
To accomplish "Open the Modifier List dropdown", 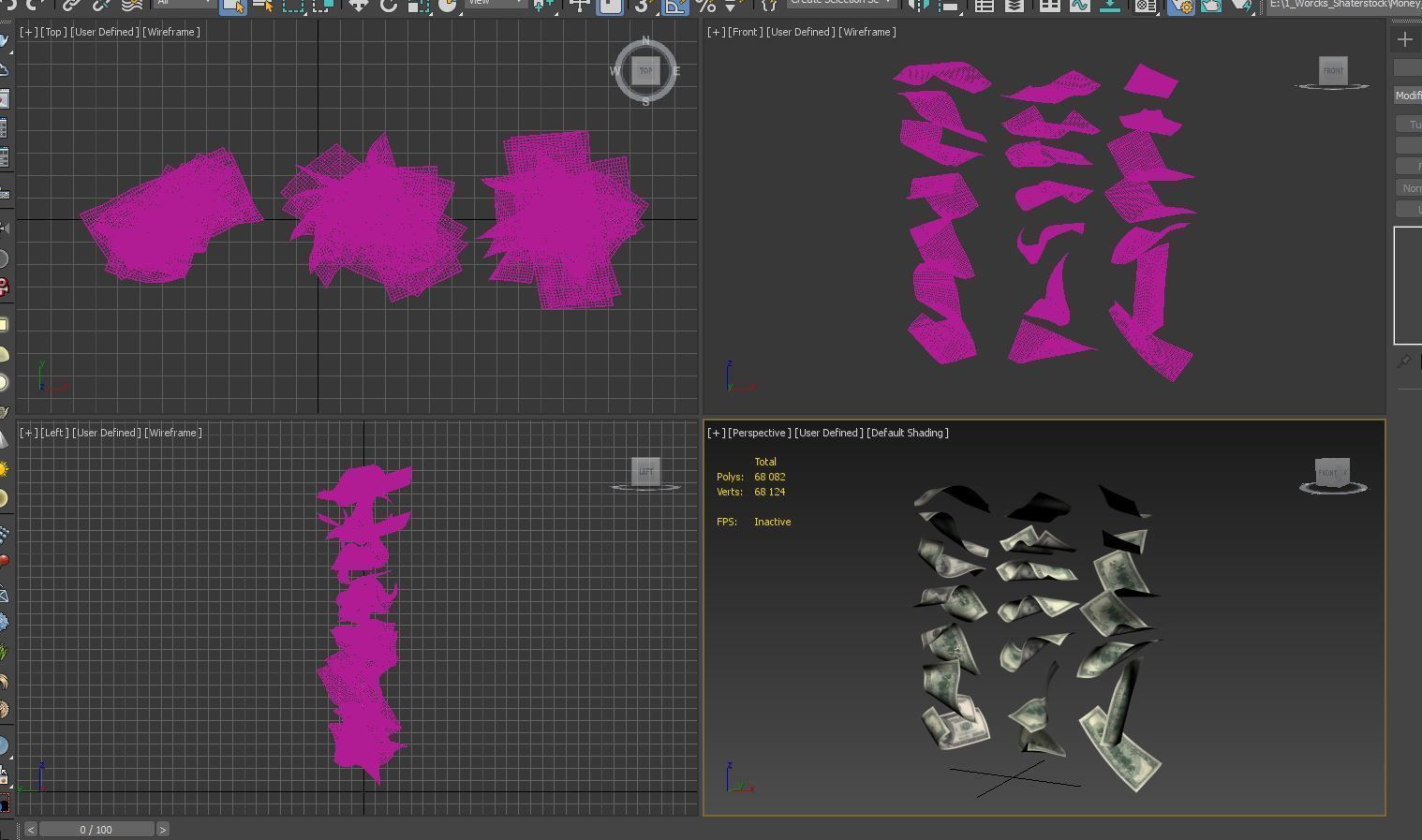I will (x=1408, y=96).
